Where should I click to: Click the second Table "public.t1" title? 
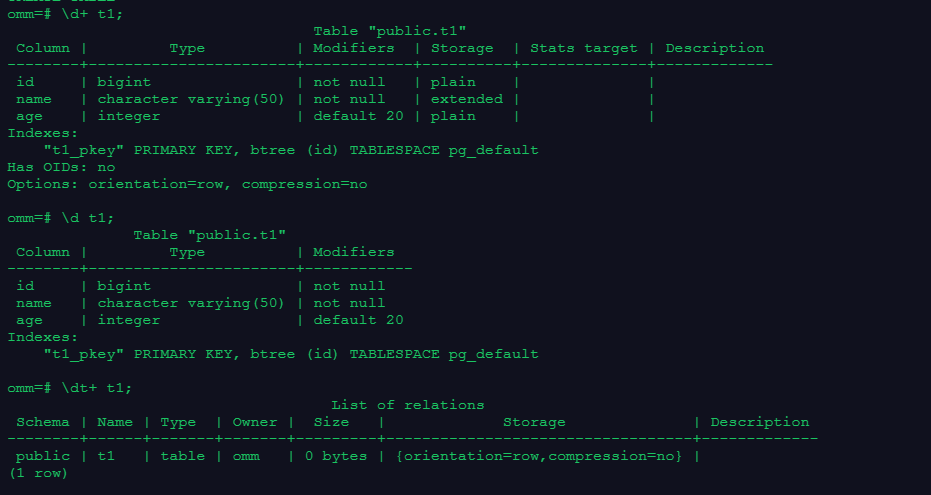[x=210, y=235]
